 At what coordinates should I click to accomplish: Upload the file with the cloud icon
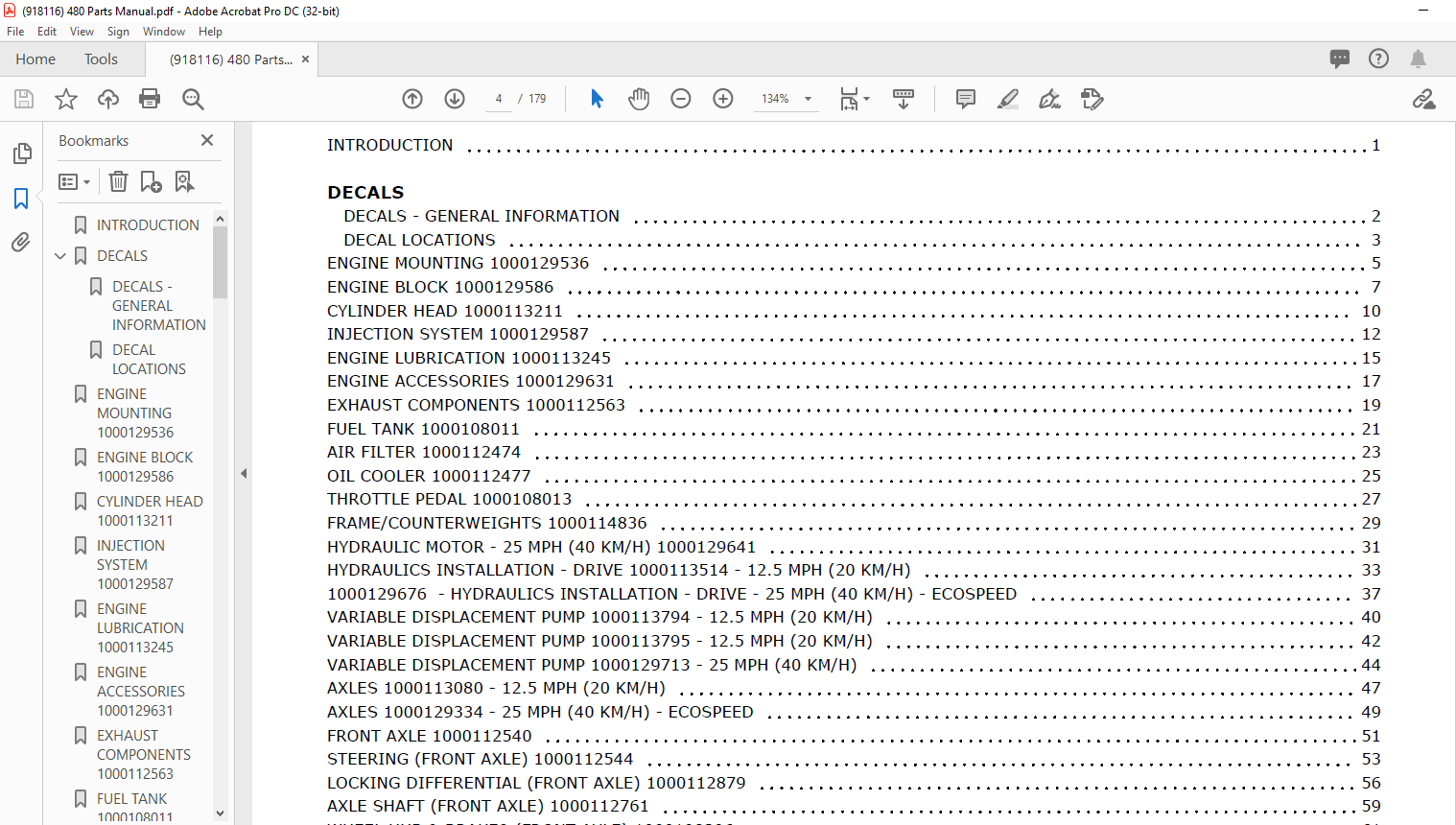click(108, 99)
